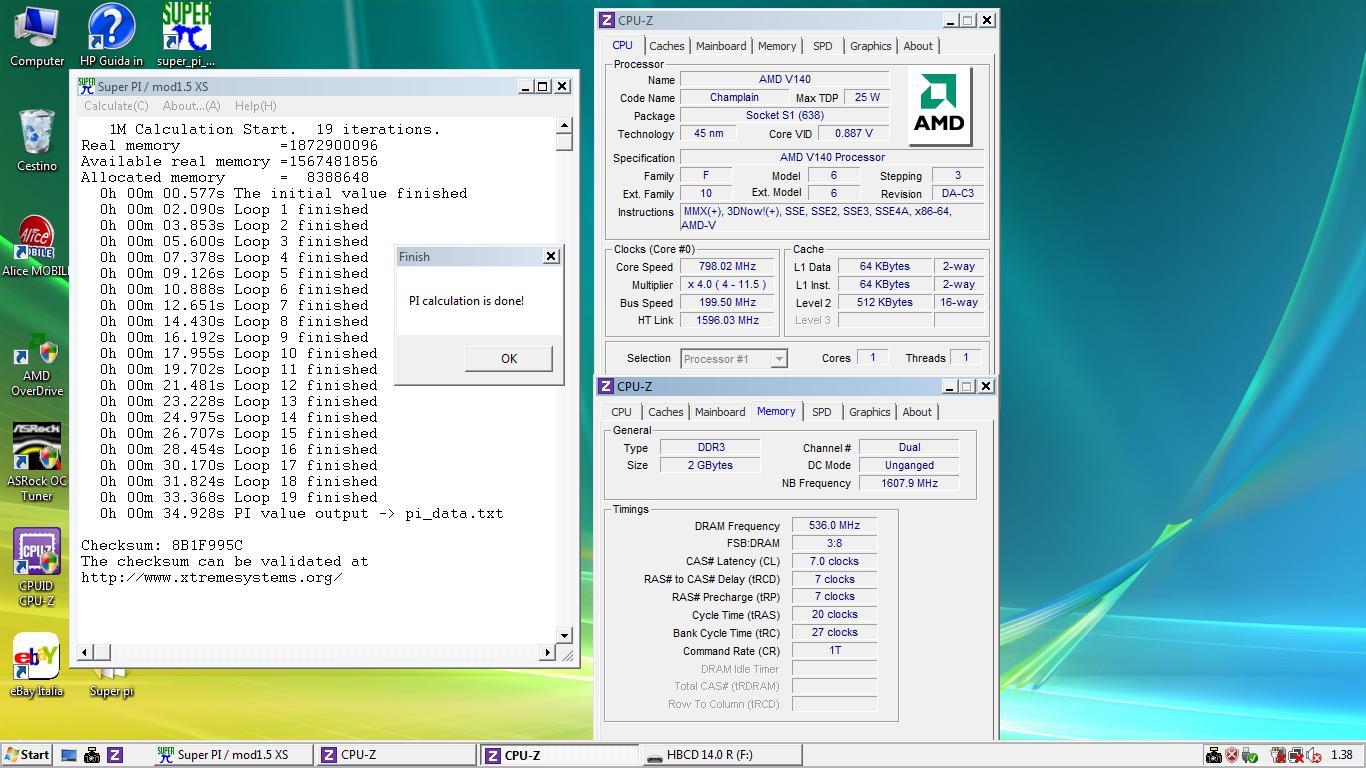The width and height of the screenshot is (1366, 768).
Task: Click Super PI vertical scrollbar up arrow
Action: [564, 125]
